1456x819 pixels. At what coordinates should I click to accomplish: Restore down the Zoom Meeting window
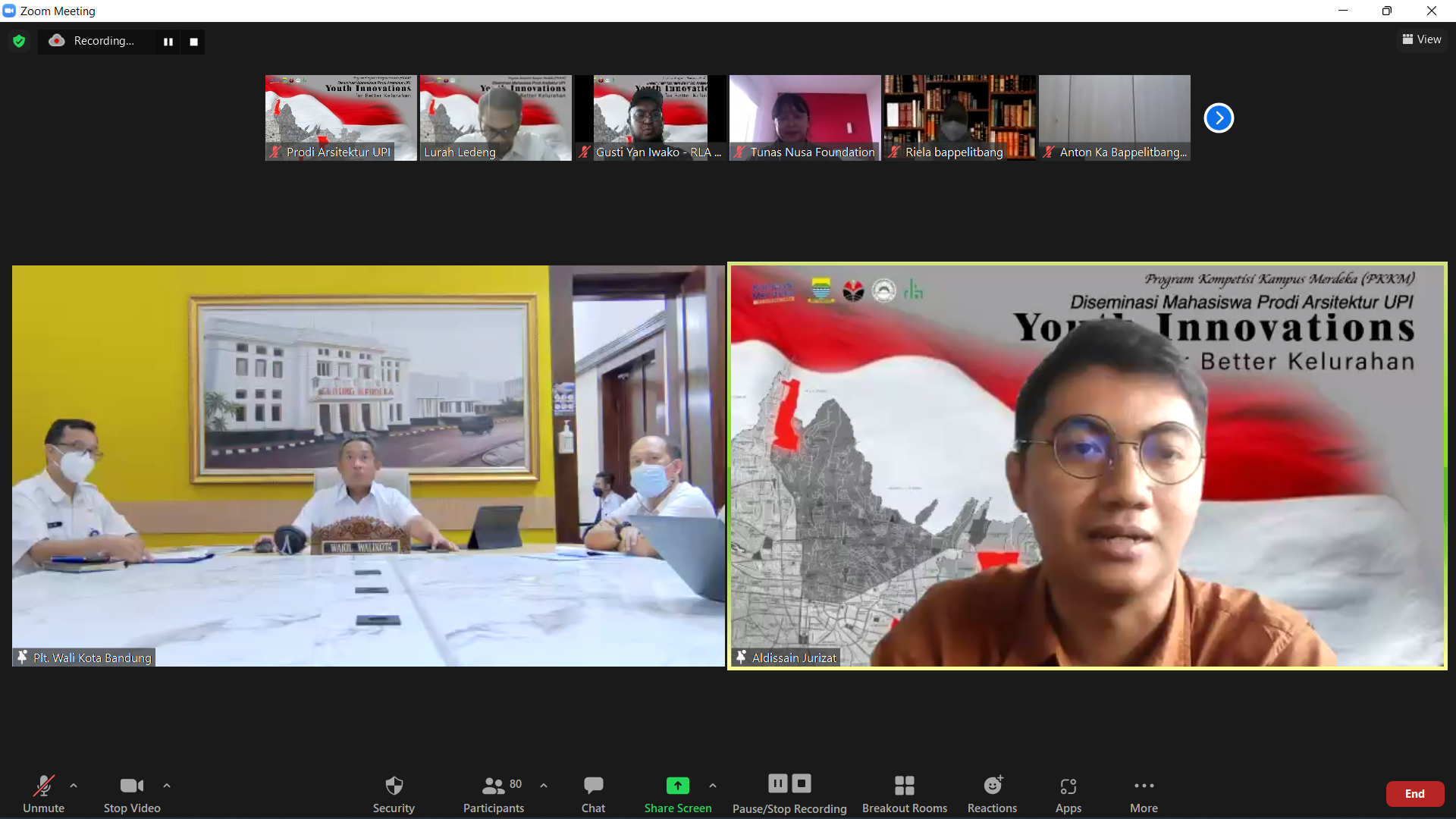[1387, 11]
